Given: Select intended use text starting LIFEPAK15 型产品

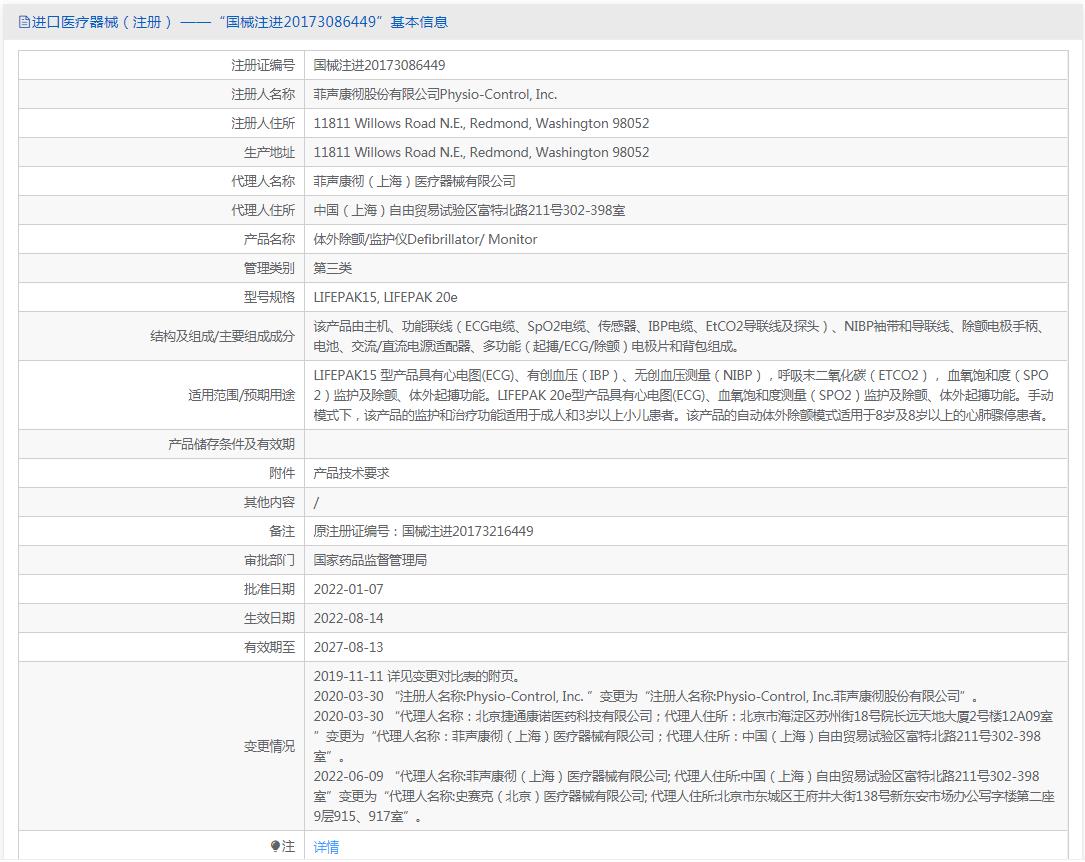Looking at the screenshot, I should tap(683, 395).
